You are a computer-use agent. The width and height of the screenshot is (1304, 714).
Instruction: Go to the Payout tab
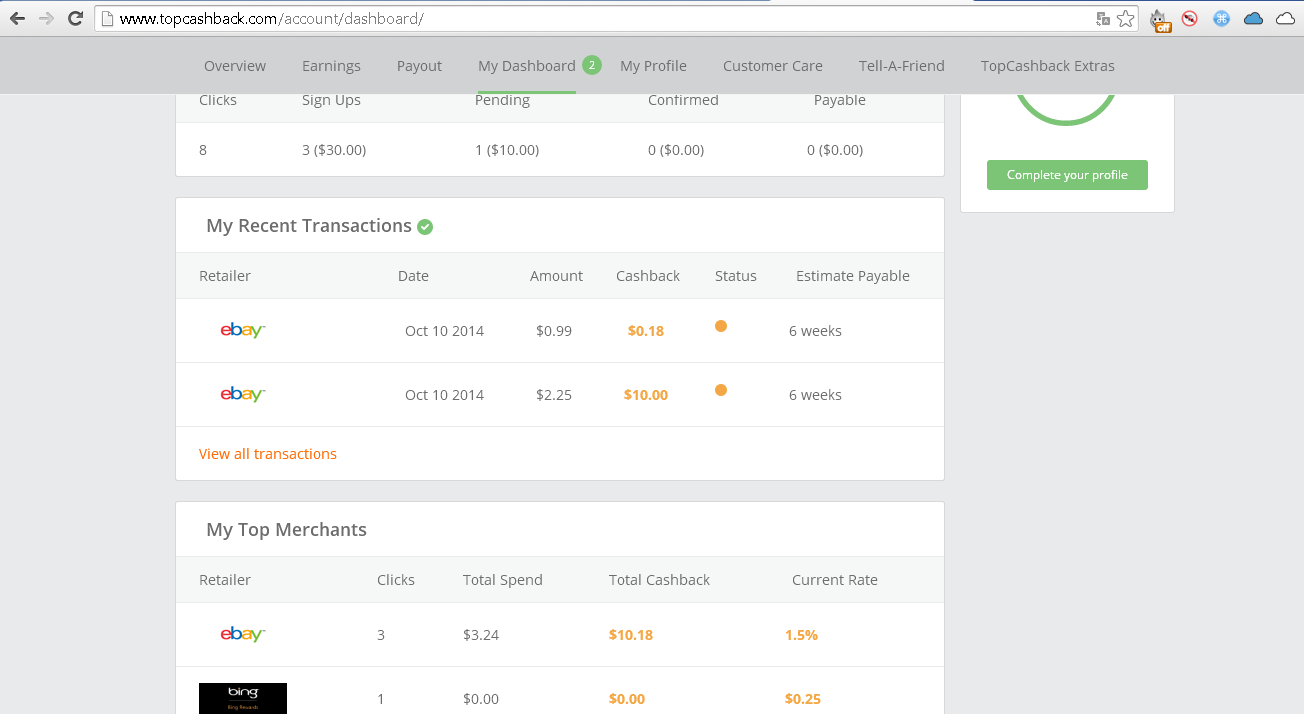(x=419, y=66)
